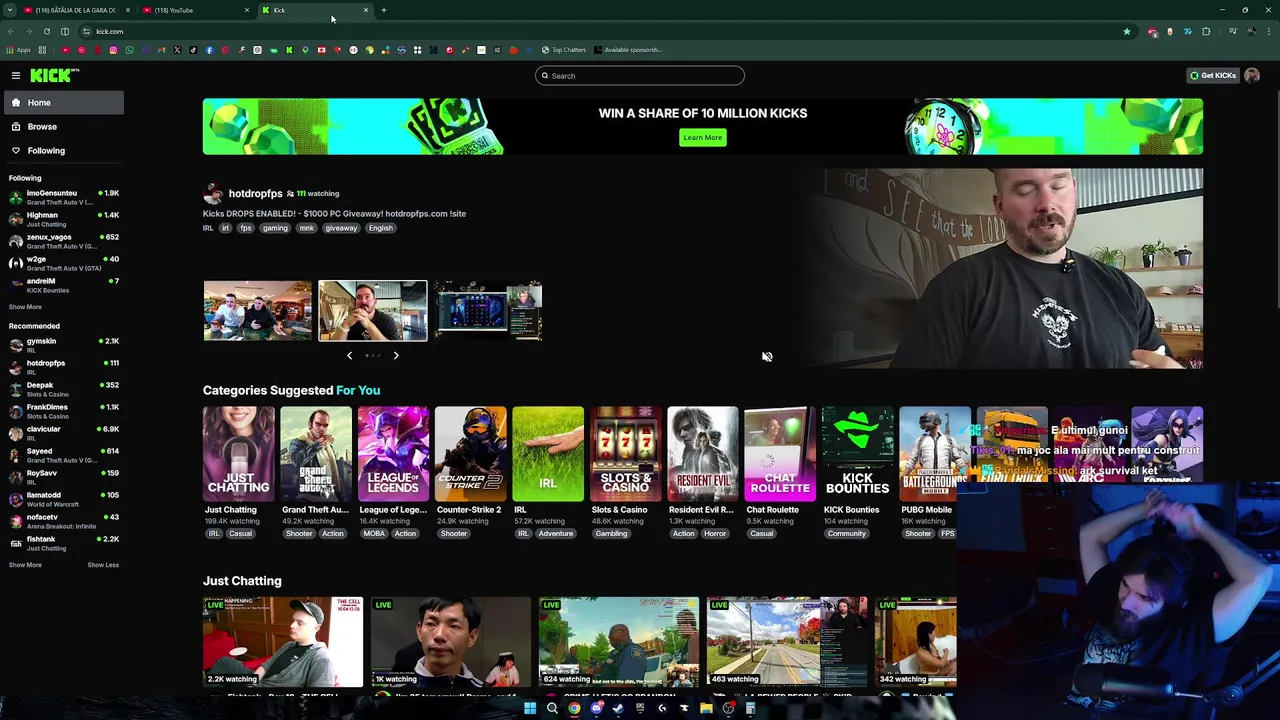
Task: Open Facebook bookmark in bookmarks bar
Action: tap(209, 50)
